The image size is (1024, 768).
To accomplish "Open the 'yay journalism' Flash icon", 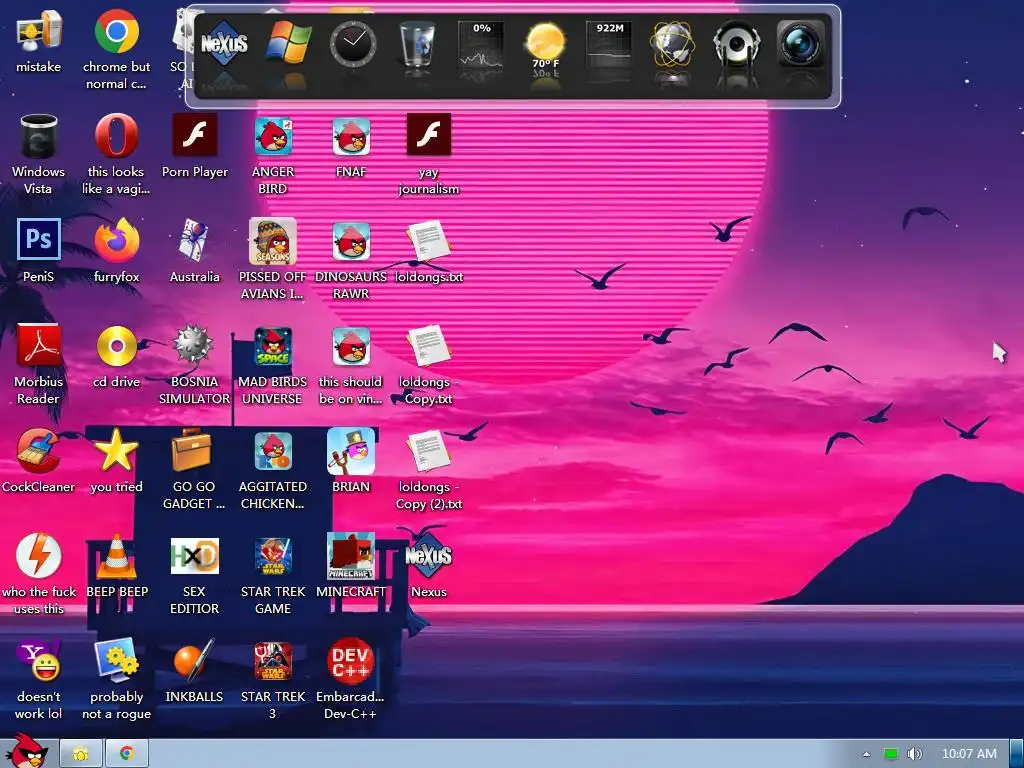I will [x=428, y=135].
